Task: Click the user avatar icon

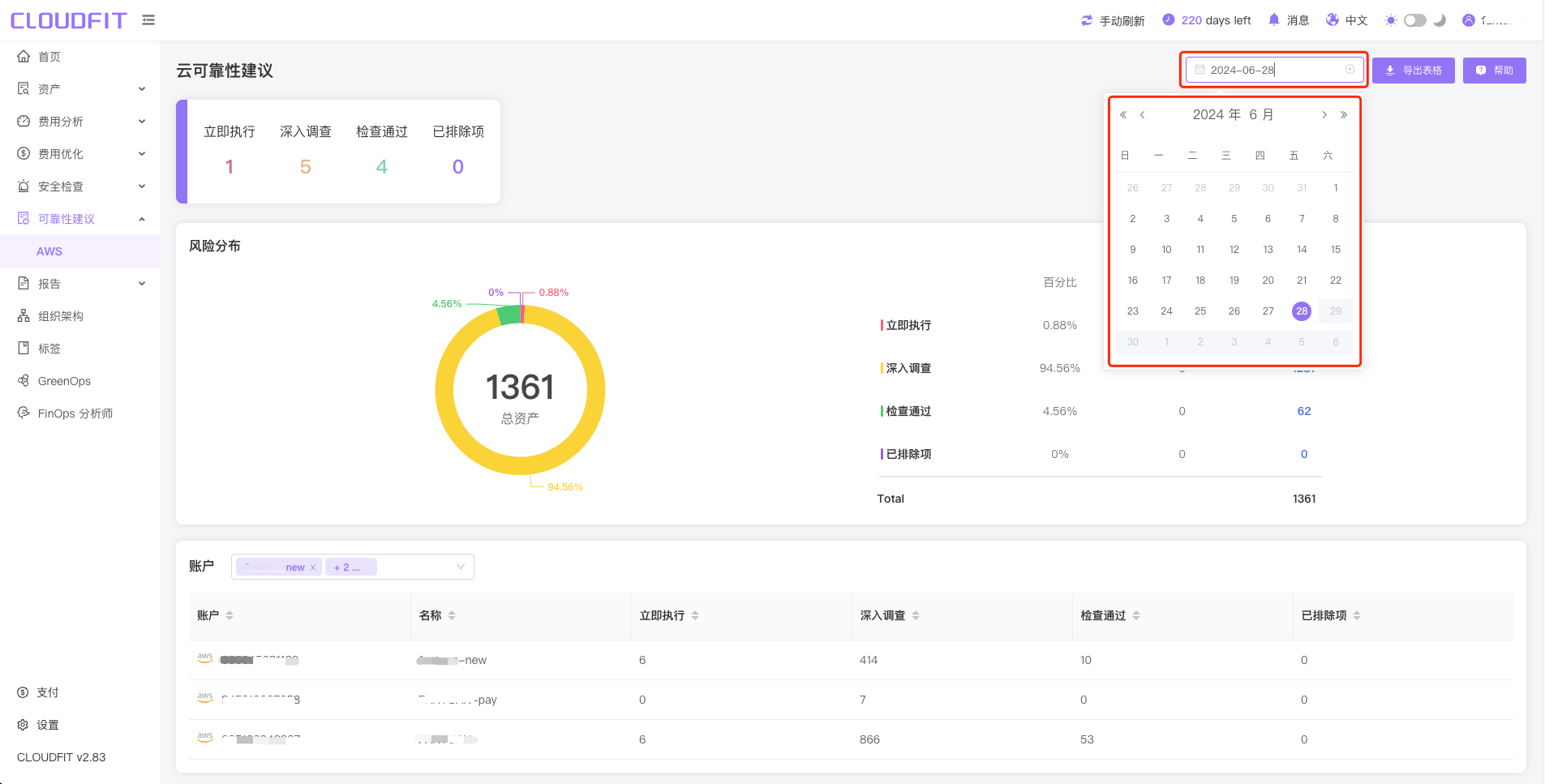Action: (x=1469, y=20)
